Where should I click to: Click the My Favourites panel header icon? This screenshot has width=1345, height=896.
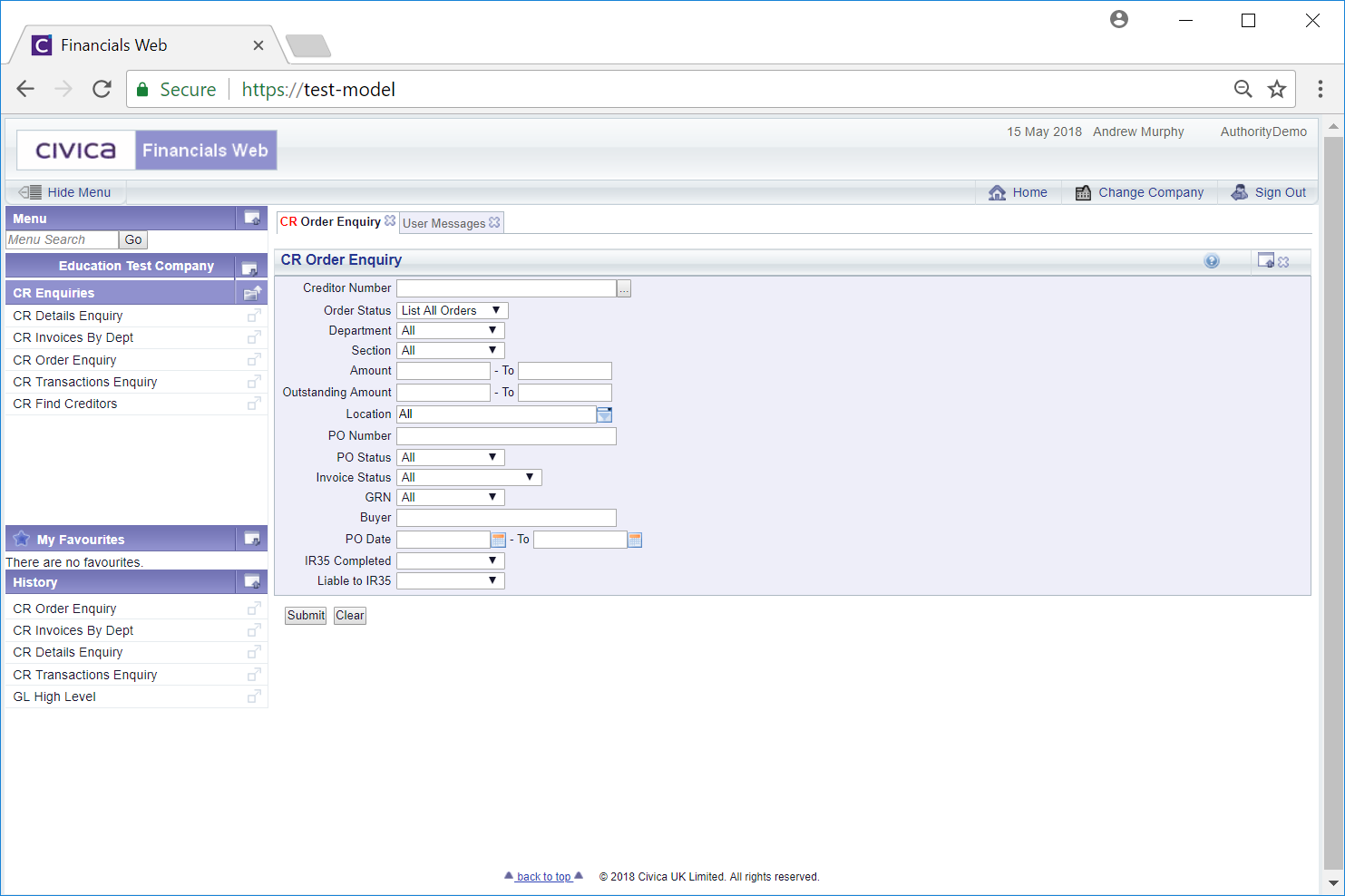252,539
